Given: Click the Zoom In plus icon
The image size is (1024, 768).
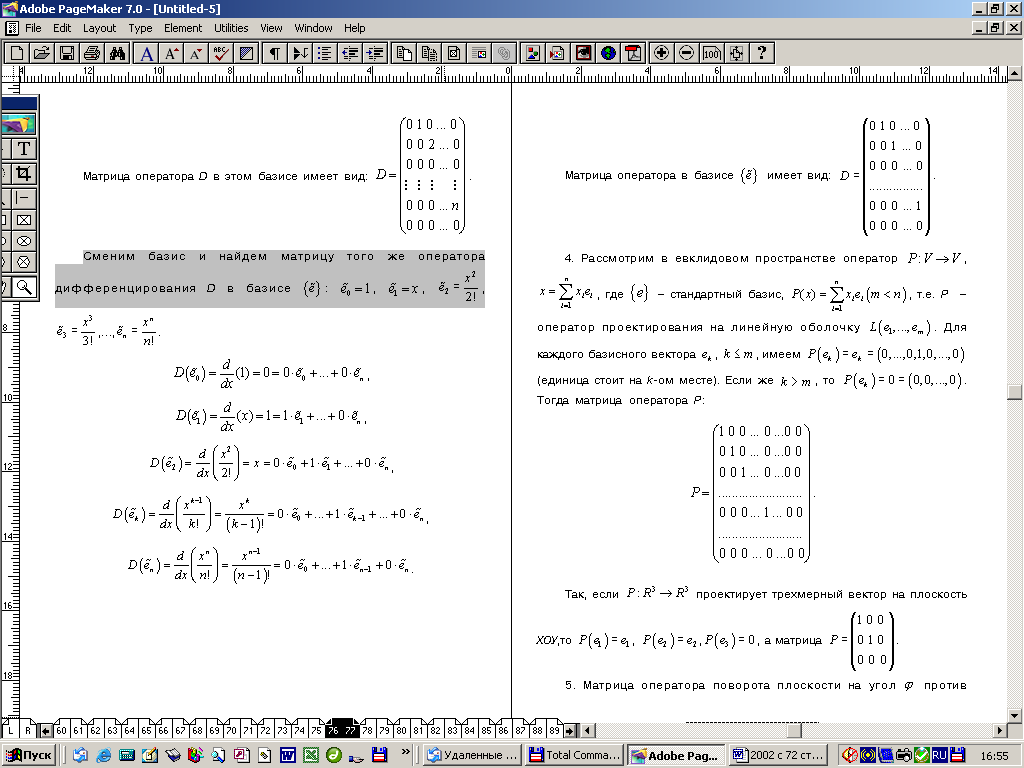Looking at the screenshot, I should coord(662,53).
